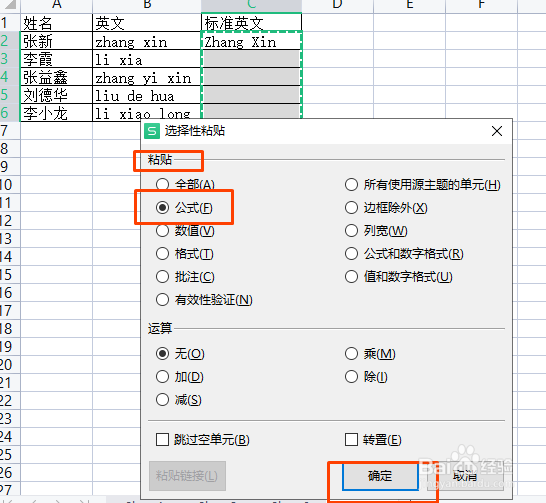Image resolution: width=546 pixels, height=503 pixels.
Task: Choose 值和数字格式(U) option
Action: pyautogui.click(x=399, y=276)
